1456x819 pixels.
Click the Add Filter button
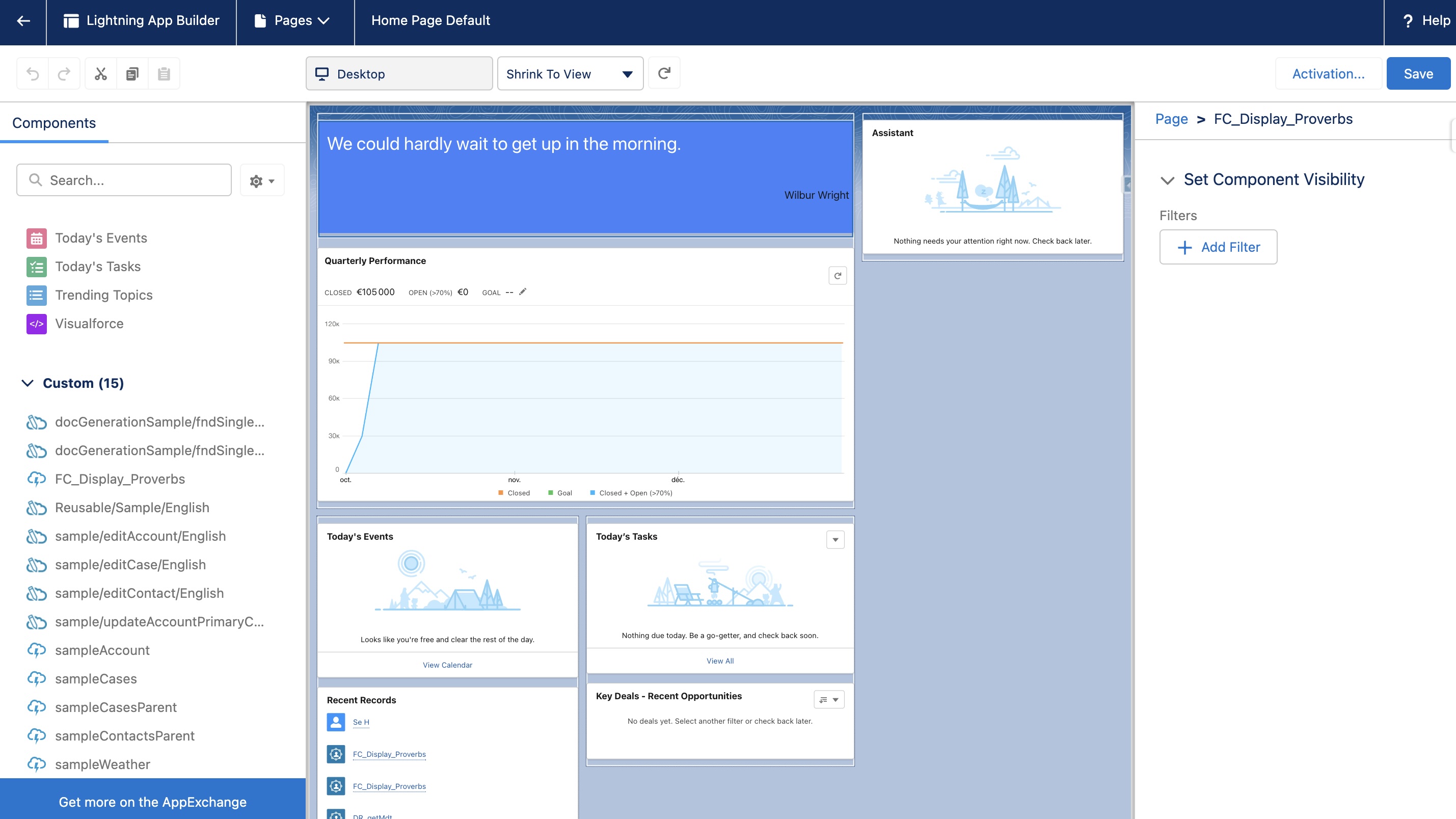(1218, 247)
